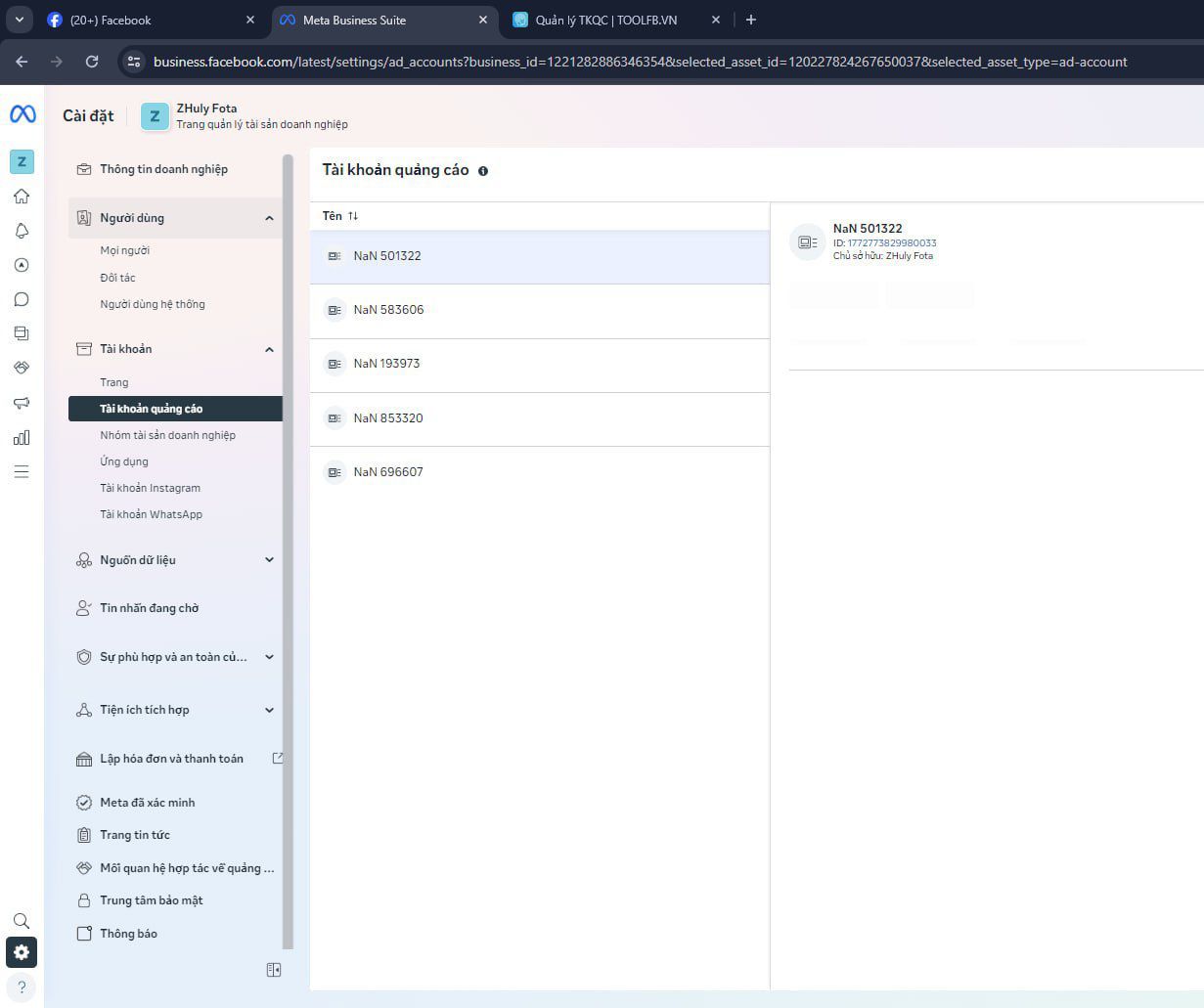Open the tab search dropdown arrow
Screen dimensions: 1204x1008
19,20
